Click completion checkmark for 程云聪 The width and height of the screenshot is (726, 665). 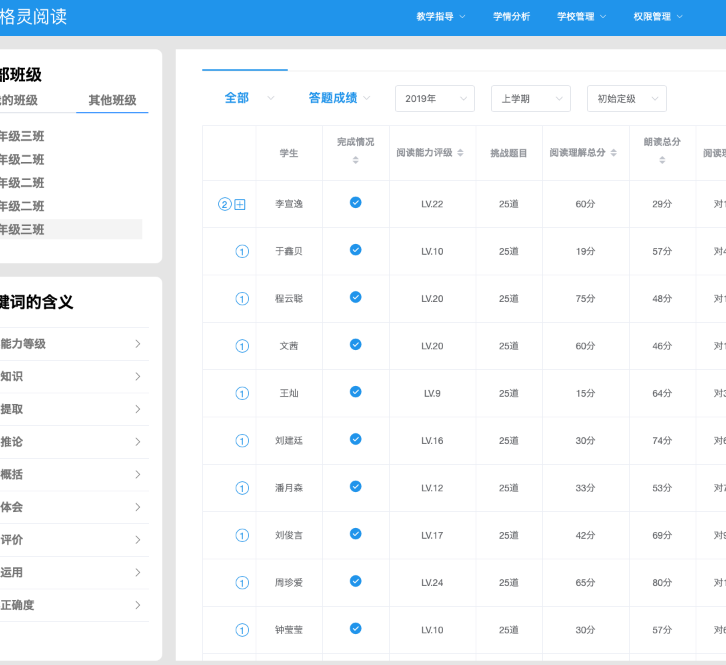click(x=356, y=297)
